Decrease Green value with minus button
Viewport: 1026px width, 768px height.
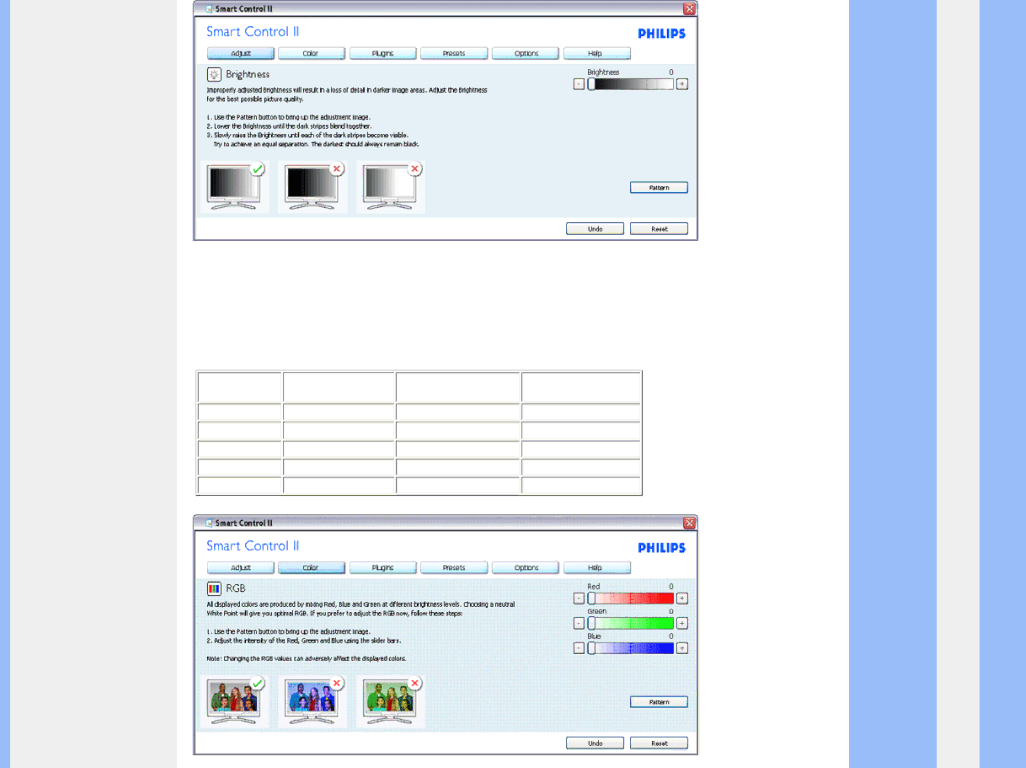coord(578,623)
